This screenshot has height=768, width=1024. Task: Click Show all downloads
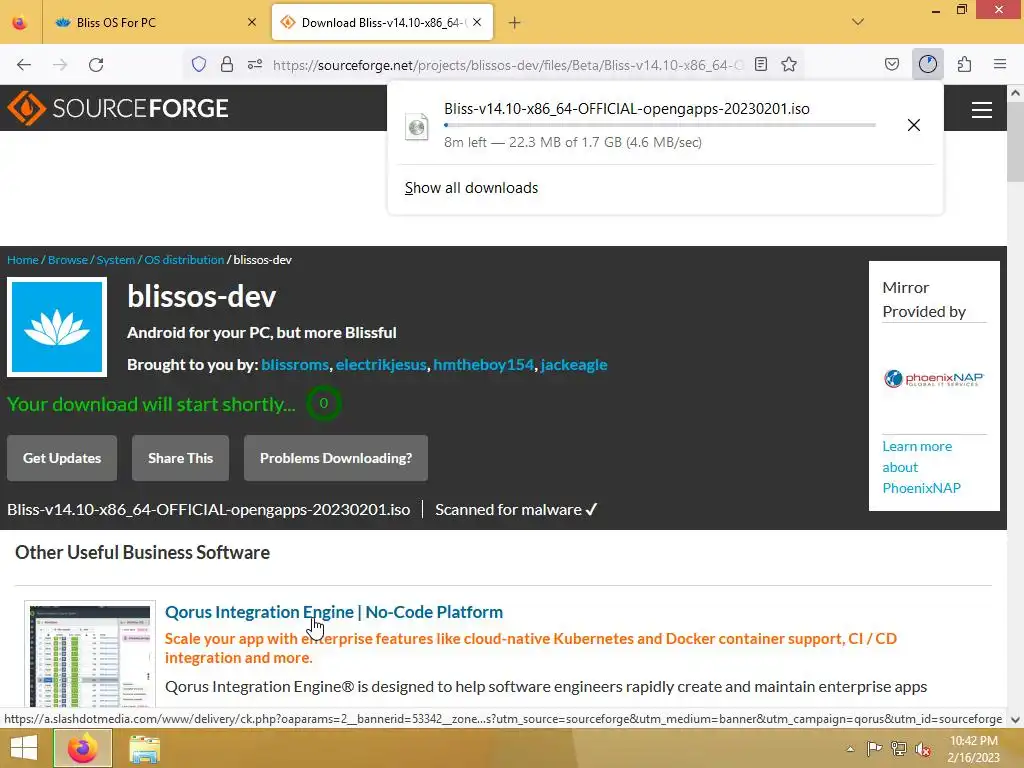pos(472,188)
